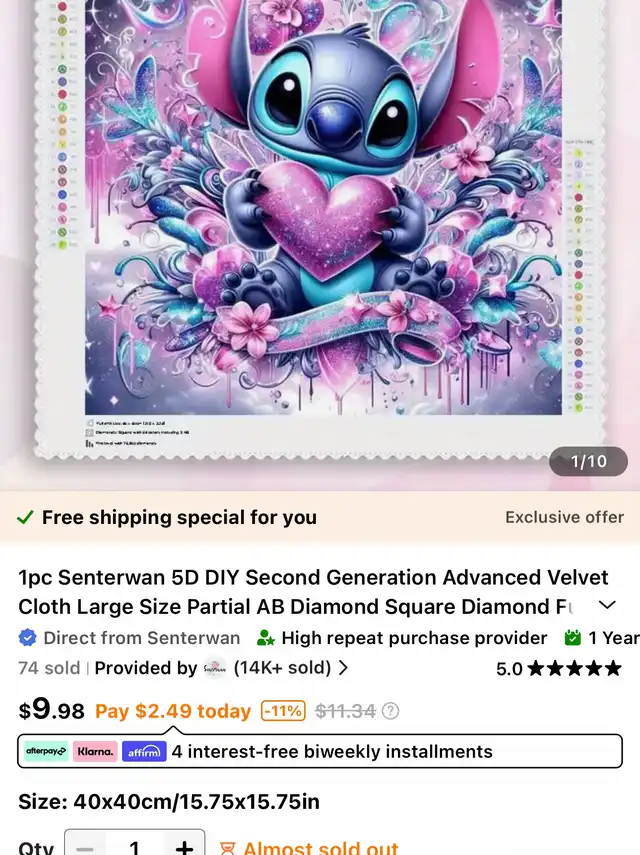Click the -11% discount badge

click(283, 711)
